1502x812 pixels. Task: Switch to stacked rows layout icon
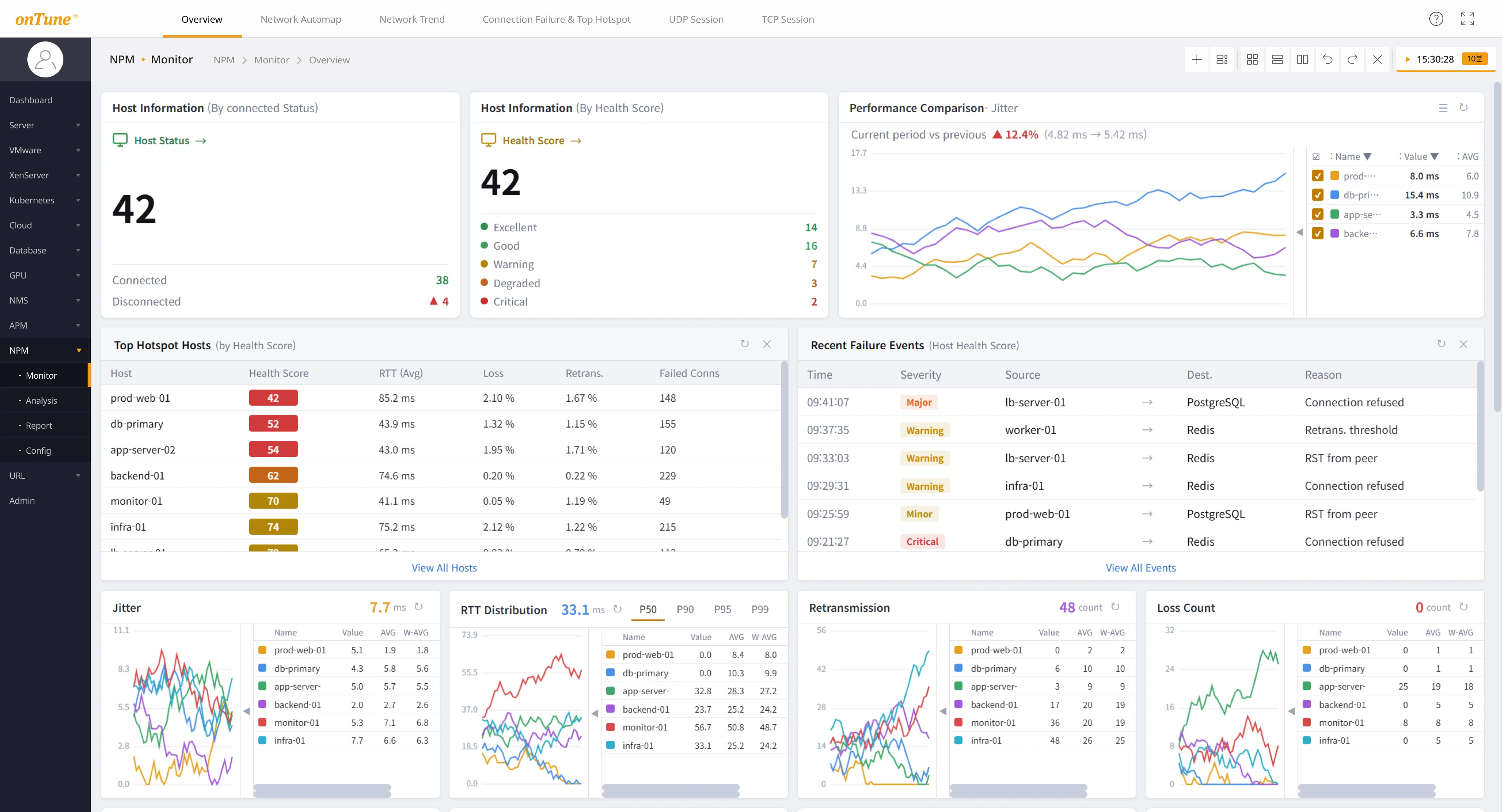pyautogui.click(x=1277, y=59)
